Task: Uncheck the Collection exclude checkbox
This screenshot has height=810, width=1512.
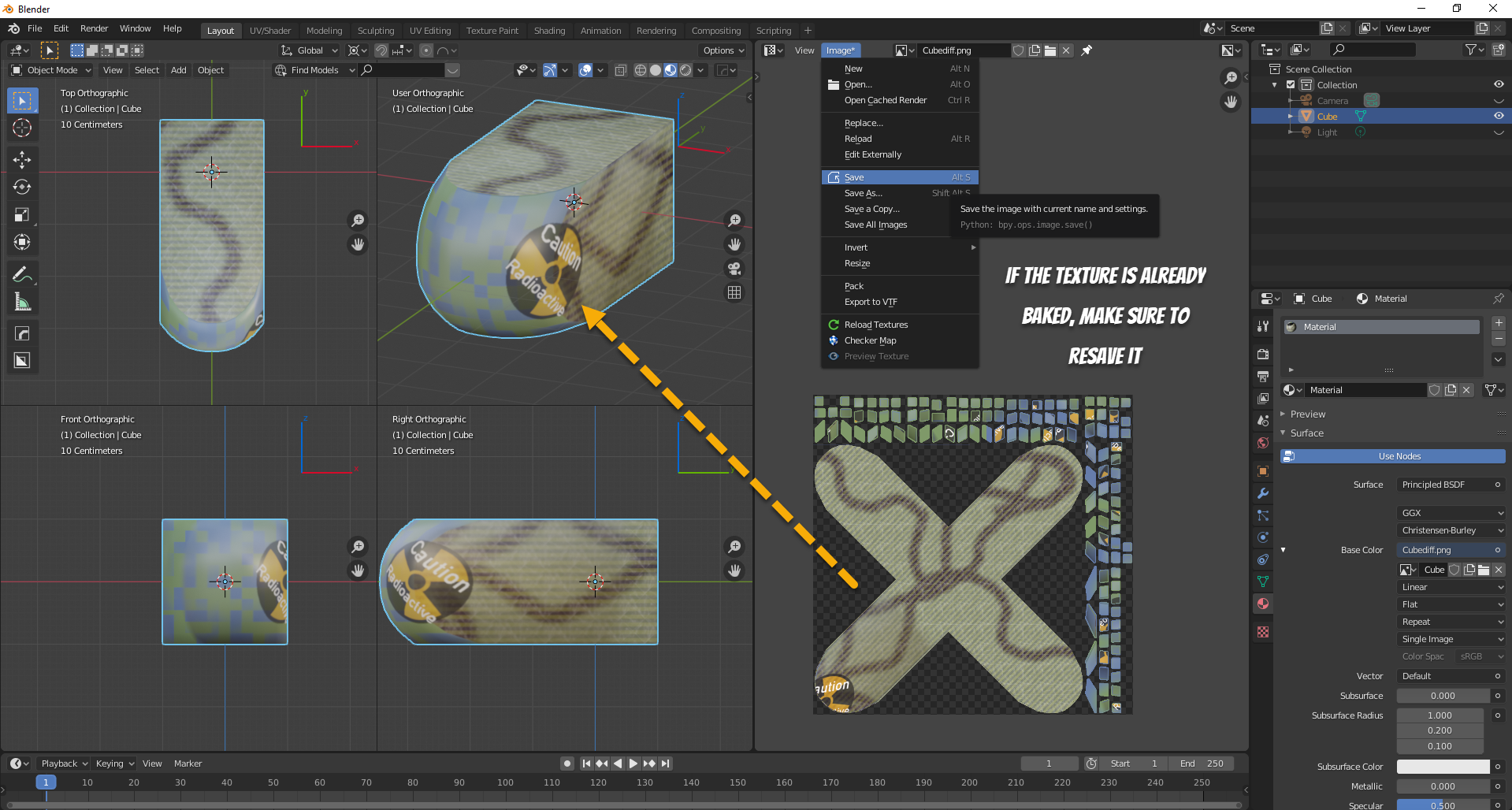Action: (x=1291, y=85)
